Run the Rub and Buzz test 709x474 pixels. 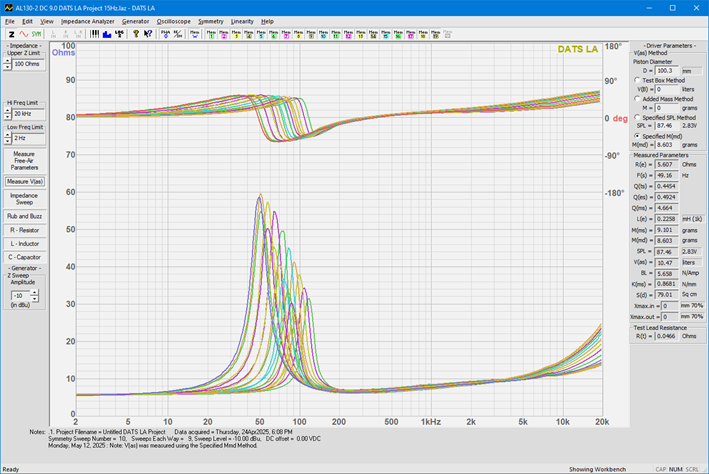click(x=24, y=216)
